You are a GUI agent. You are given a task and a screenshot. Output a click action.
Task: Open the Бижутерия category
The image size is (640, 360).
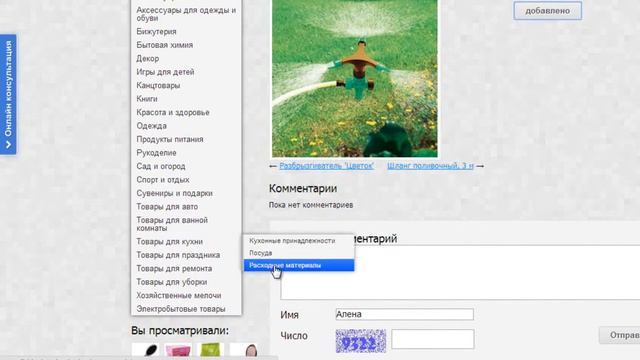pyautogui.click(x=156, y=31)
